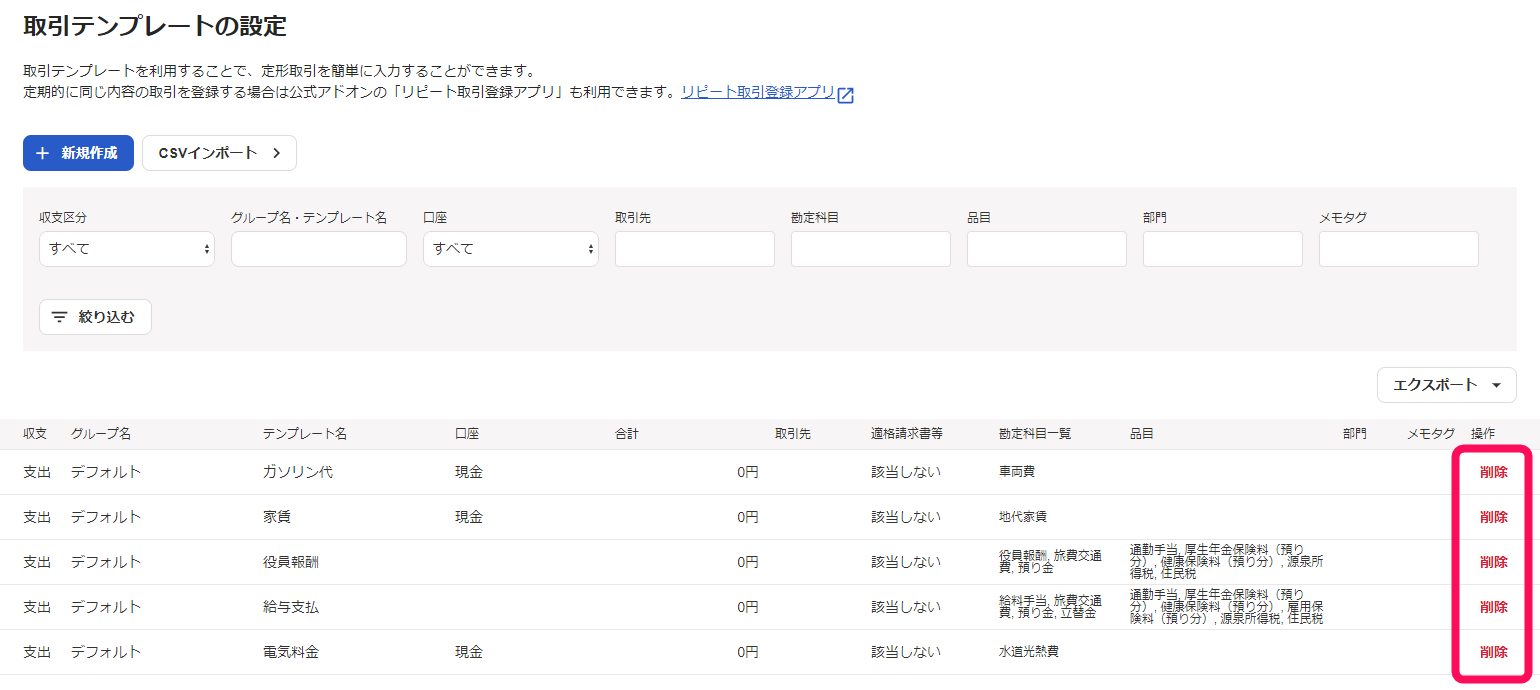The height and width of the screenshot is (690, 1540).
Task: Click 該当しない in the 役員報酬 row
Action: pos(906,562)
